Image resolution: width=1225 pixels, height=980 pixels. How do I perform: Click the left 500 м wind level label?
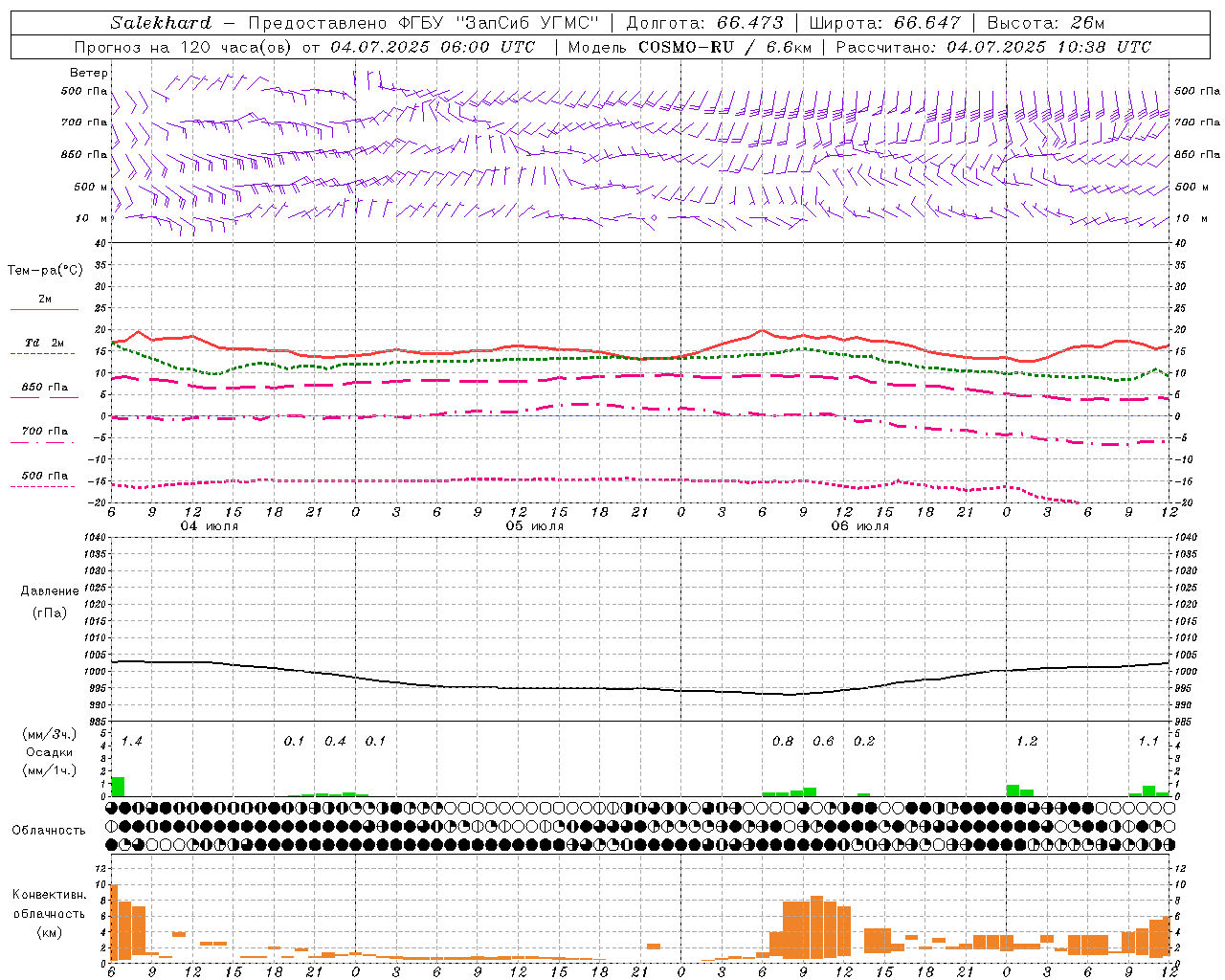91,187
